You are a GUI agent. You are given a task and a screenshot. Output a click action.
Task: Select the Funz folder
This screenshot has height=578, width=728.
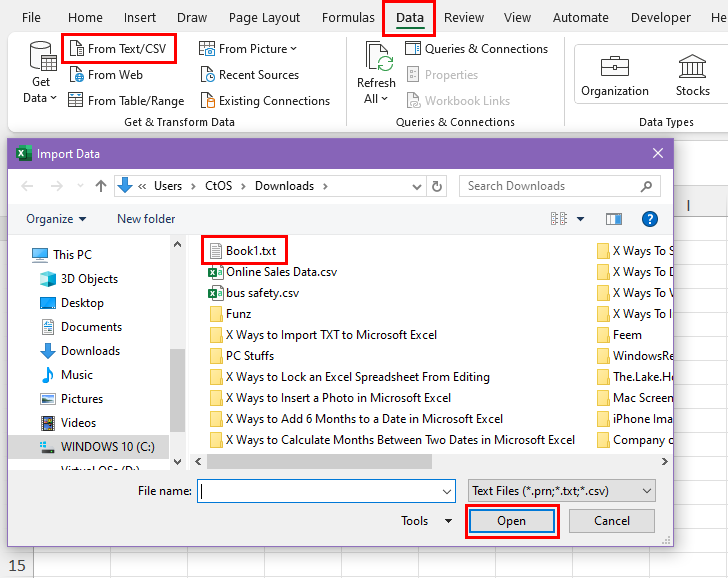tap(230, 314)
